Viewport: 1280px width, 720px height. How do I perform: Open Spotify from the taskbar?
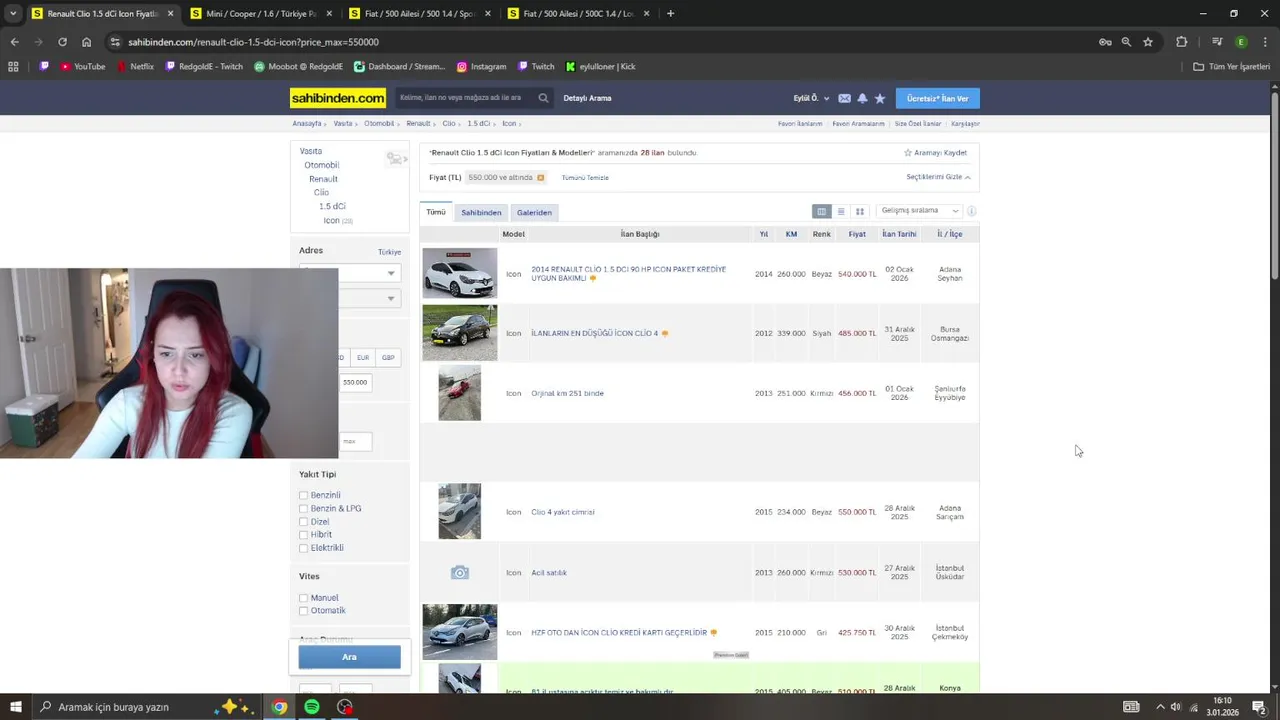tap(312, 707)
